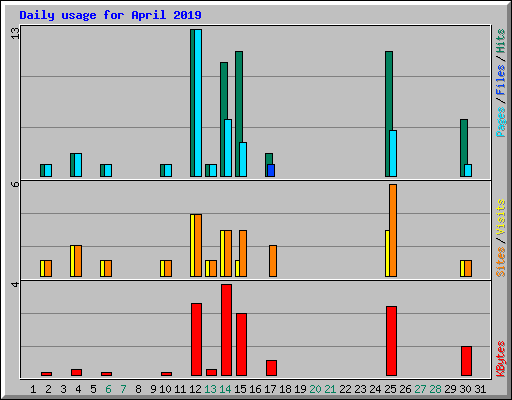
Task: Click the red KBytes bar for day 30
Action: tap(466, 361)
